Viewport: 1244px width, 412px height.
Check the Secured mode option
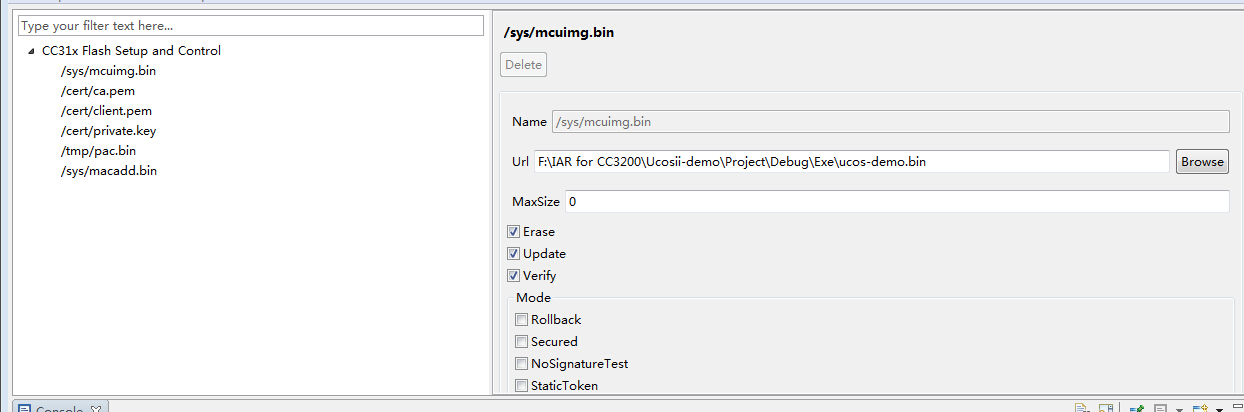(x=522, y=342)
